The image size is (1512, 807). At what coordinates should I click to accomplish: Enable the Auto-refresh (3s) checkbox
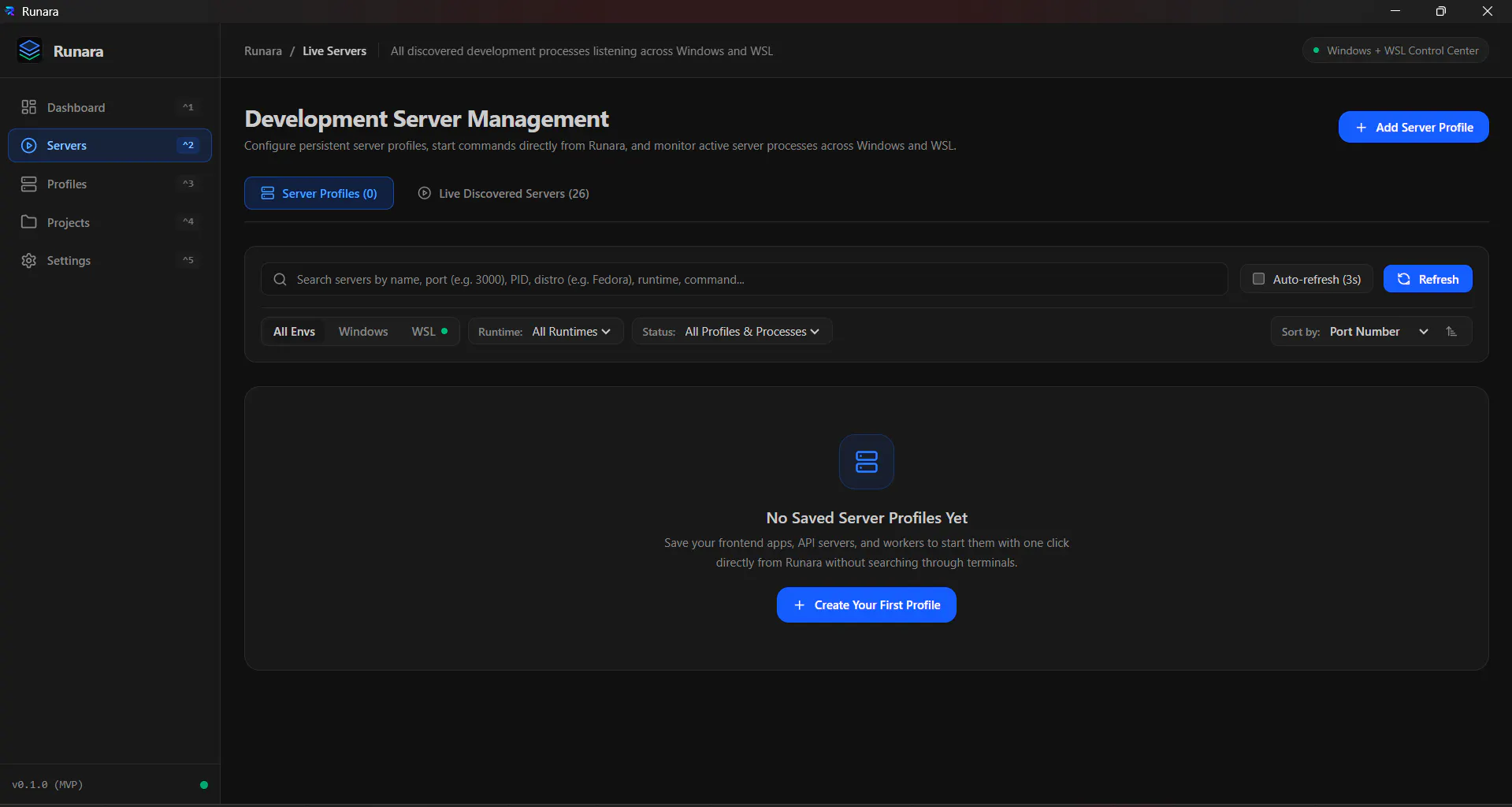pyautogui.click(x=1258, y=279)
